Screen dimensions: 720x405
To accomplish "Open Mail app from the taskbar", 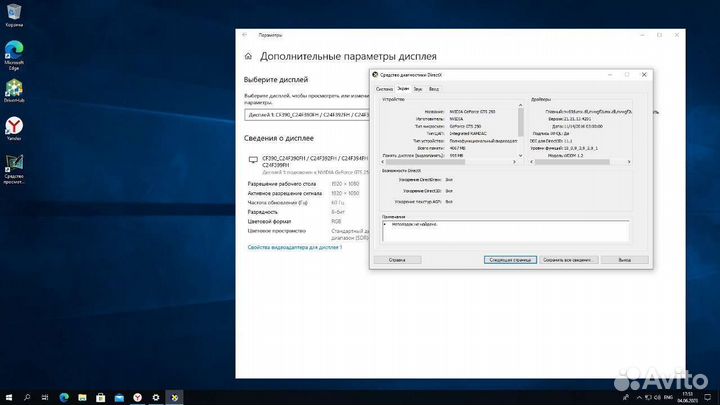I will [119, 397].
